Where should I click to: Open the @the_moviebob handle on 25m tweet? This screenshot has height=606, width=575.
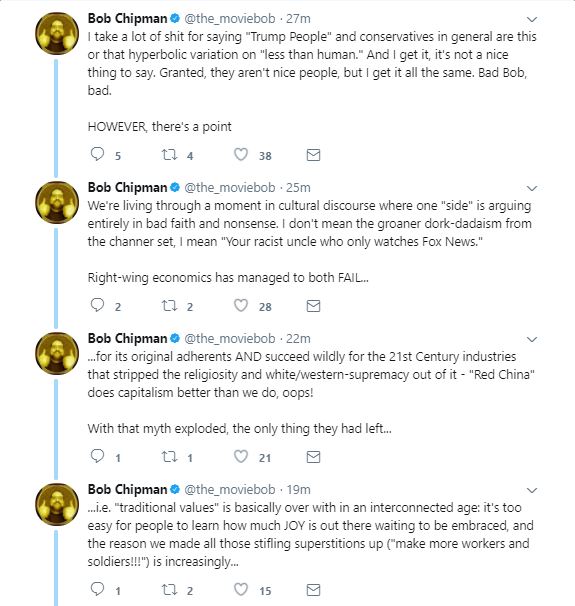[x=230, y=188]
